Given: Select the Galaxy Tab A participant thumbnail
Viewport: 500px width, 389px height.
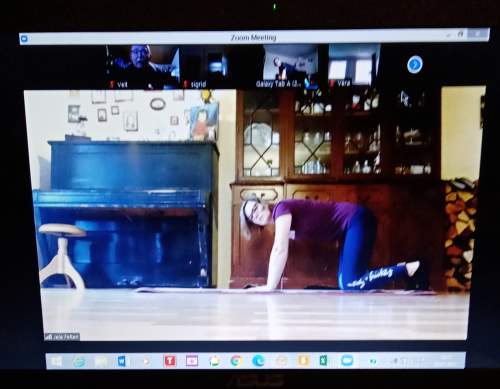Looking at the screenshot, I should (x=291, y=66).
